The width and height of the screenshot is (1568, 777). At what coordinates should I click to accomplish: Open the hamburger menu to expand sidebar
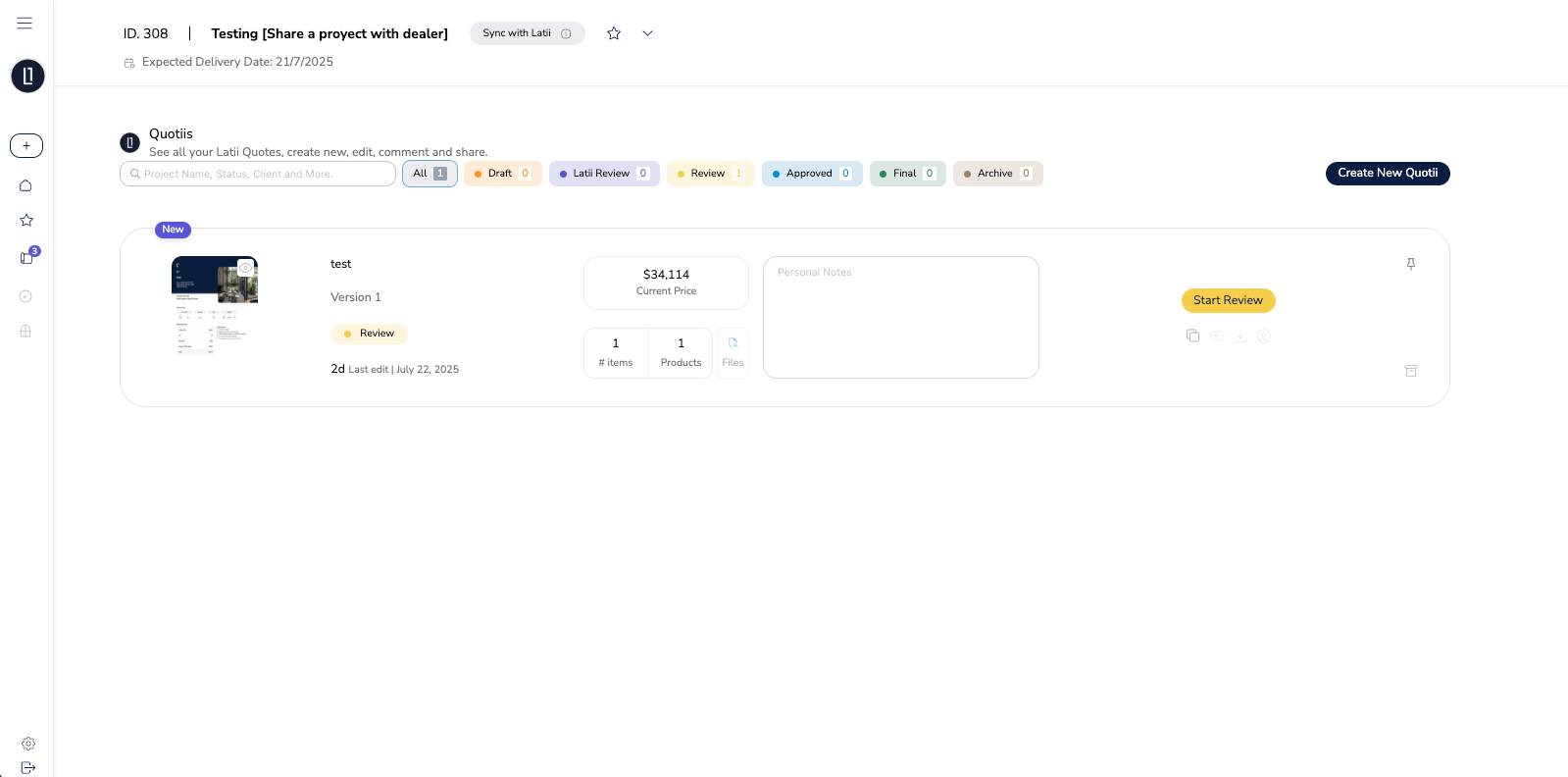pos(25,23)
